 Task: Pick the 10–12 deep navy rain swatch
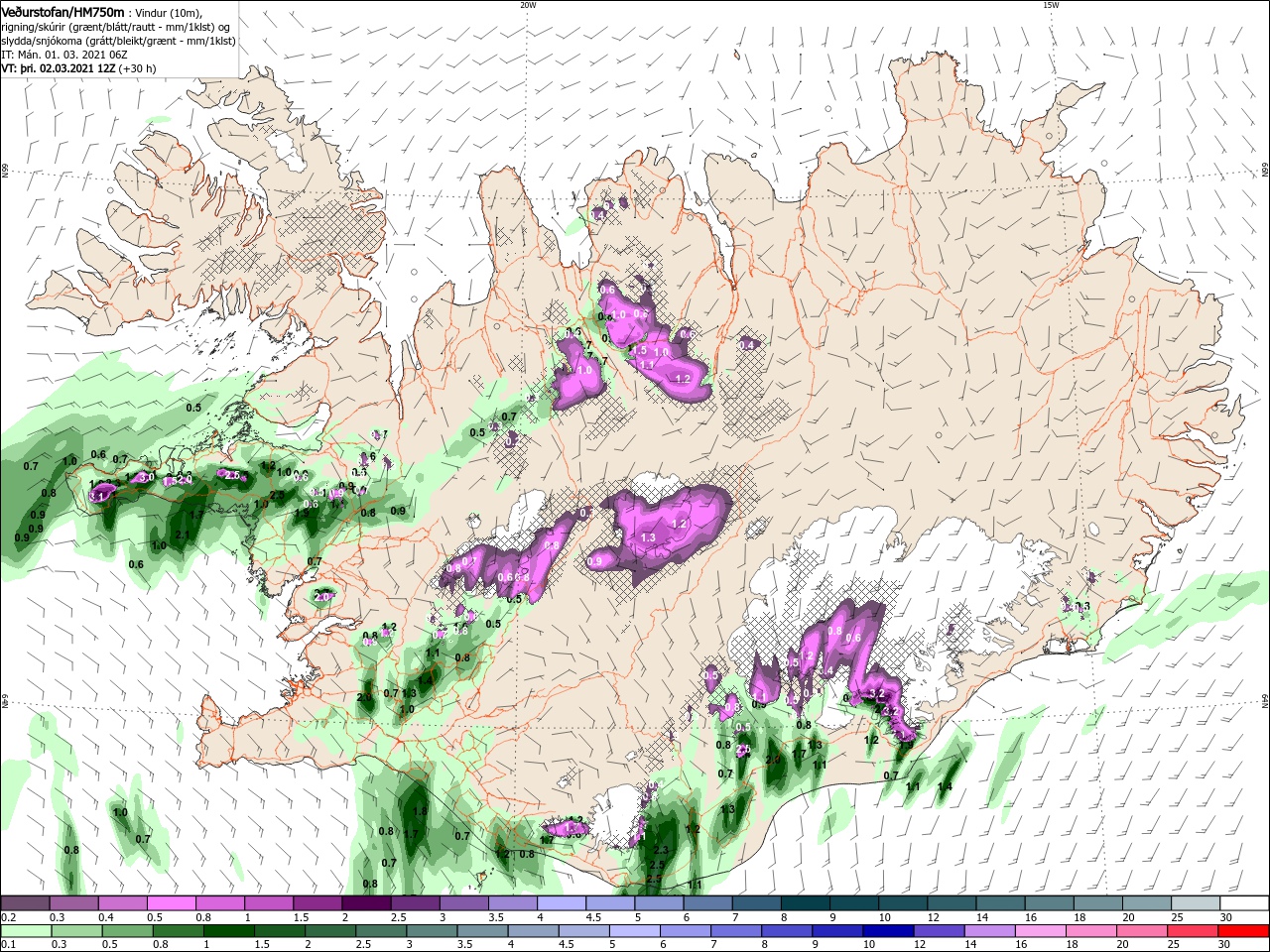coord(888,930)
